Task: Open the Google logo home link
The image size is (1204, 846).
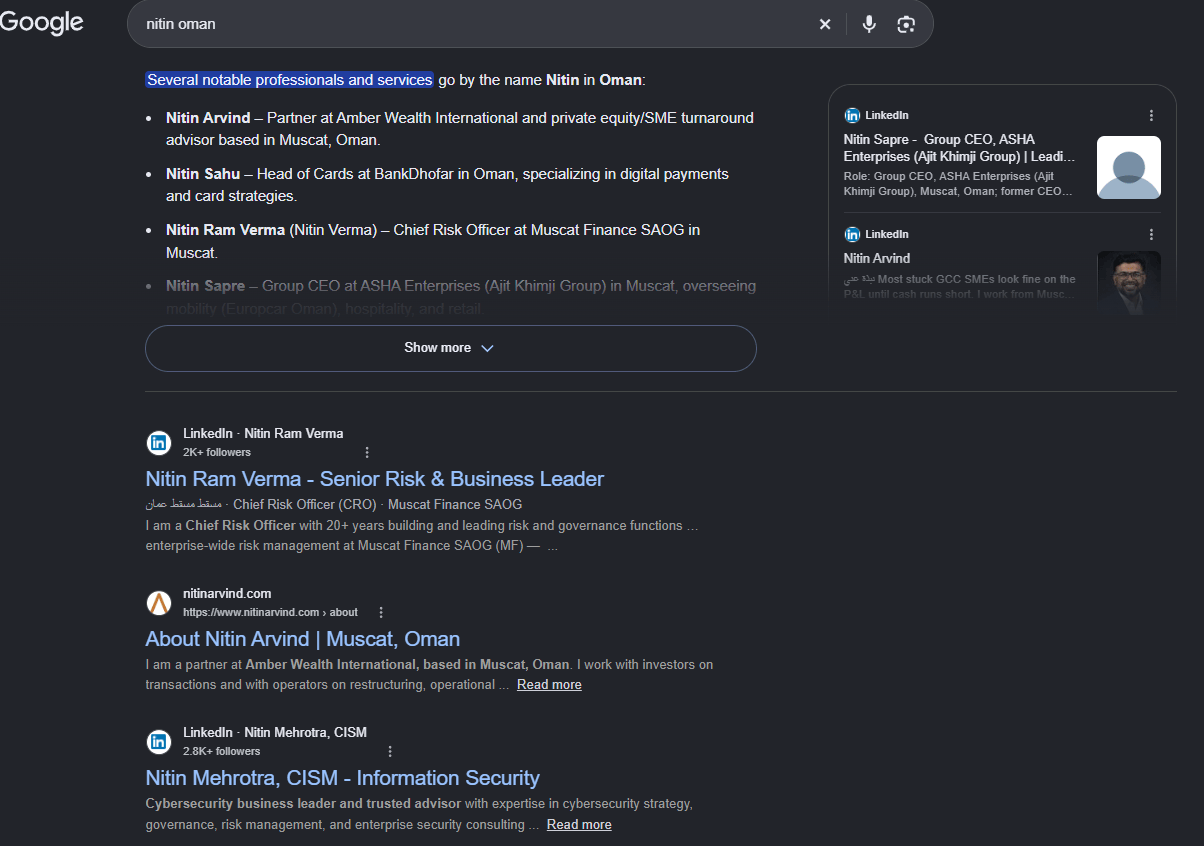Action: (x=42, y=23)
